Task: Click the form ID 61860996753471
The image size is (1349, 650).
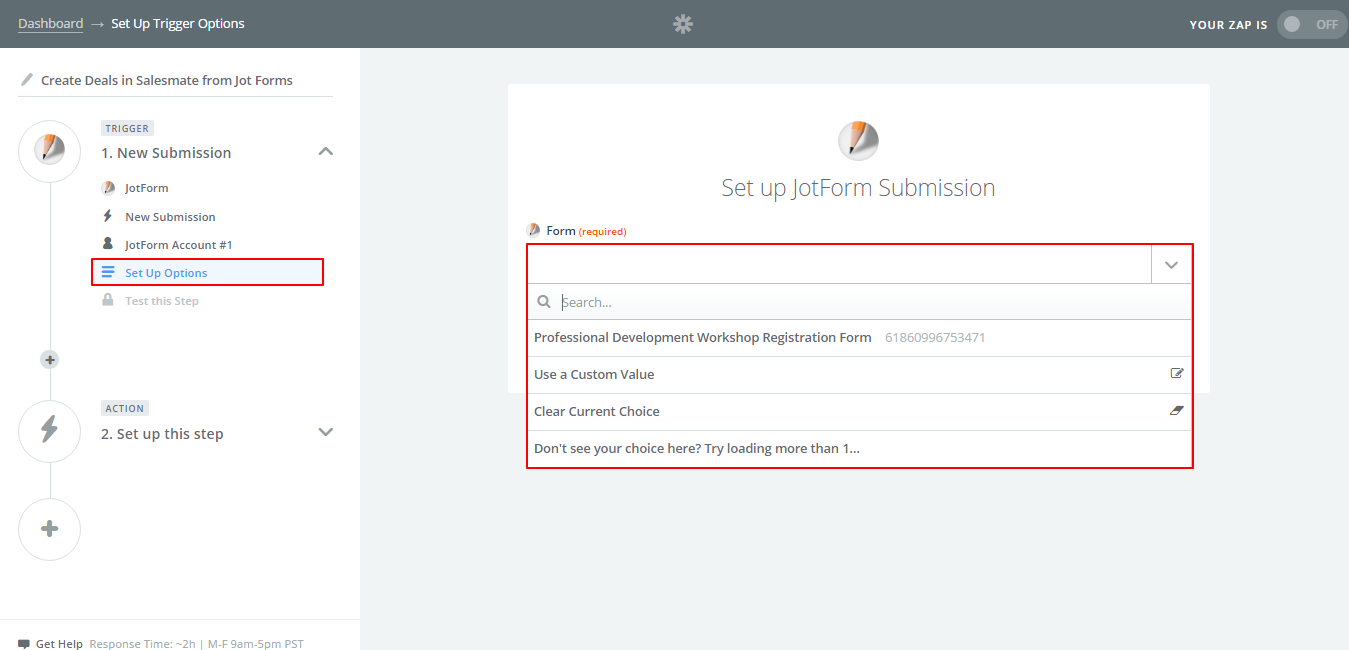Action: (935, 338)
